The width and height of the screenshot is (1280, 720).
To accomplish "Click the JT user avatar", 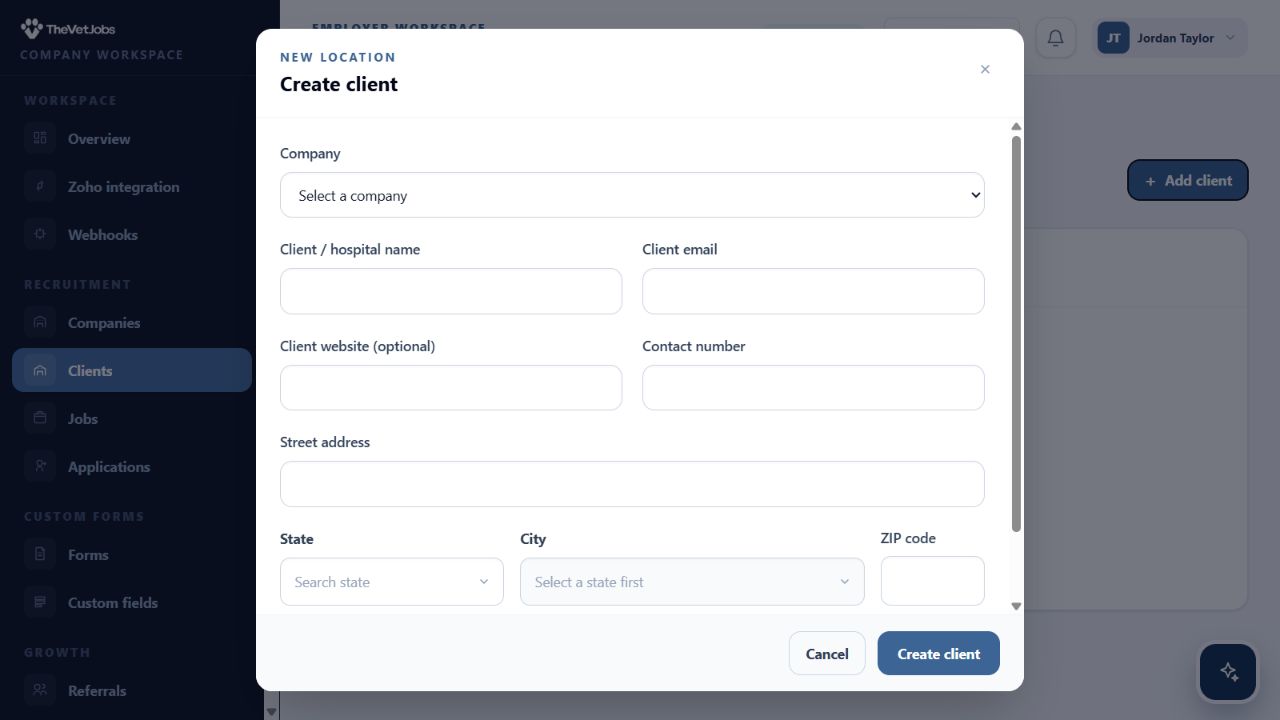I will click(x=1113, y=38).
